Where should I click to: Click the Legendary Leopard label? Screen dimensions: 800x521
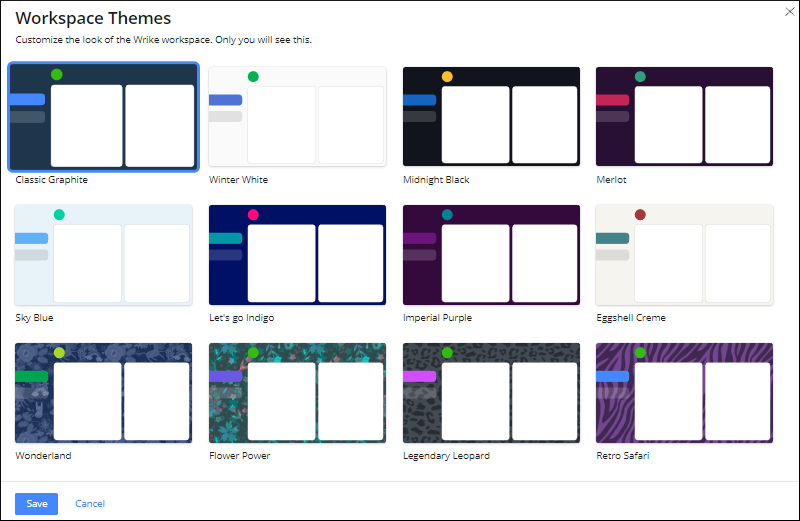click(446, 456)
